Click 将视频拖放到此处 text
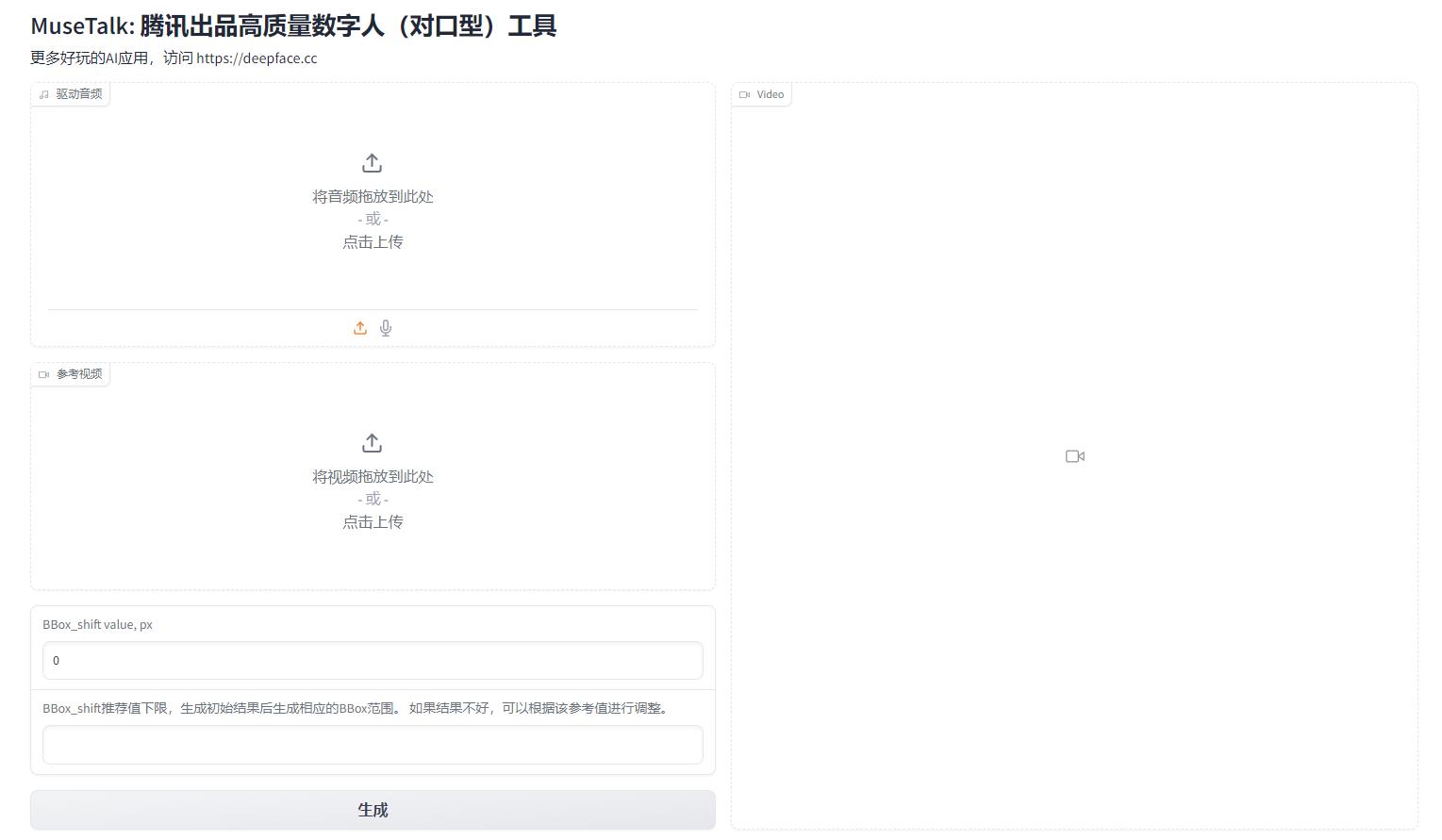The height and width of the screenshot is (840, 1442). coord(373,477)
